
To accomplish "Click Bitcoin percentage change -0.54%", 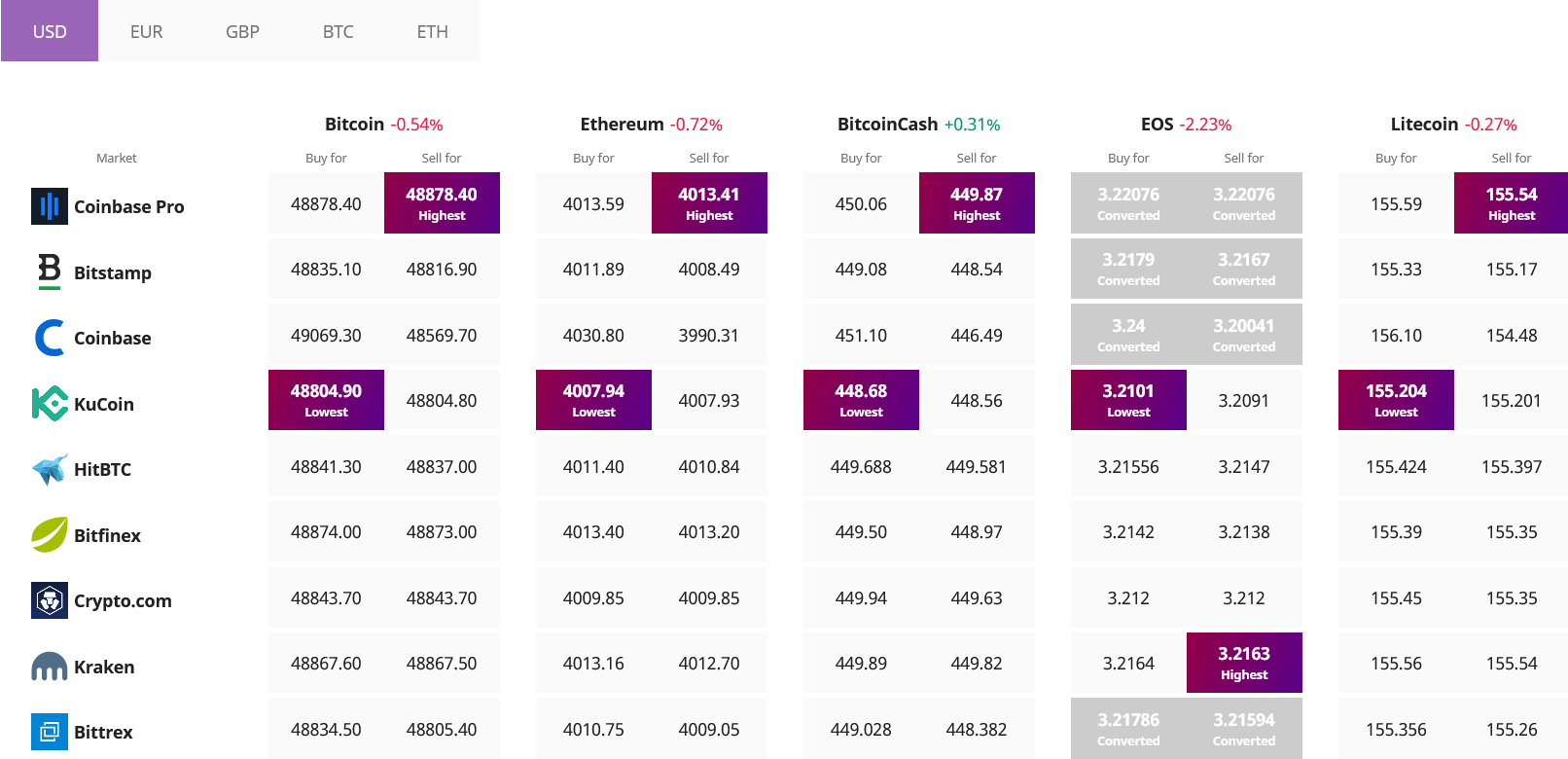I will pyautogui.click(x=416, y=125).
